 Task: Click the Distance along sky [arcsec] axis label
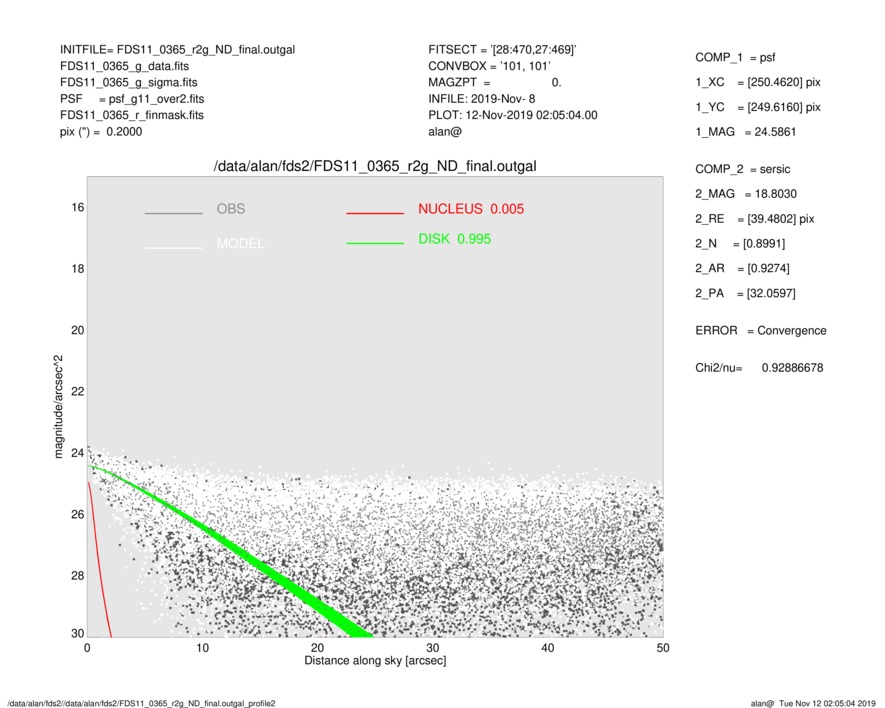pos(375,661)
